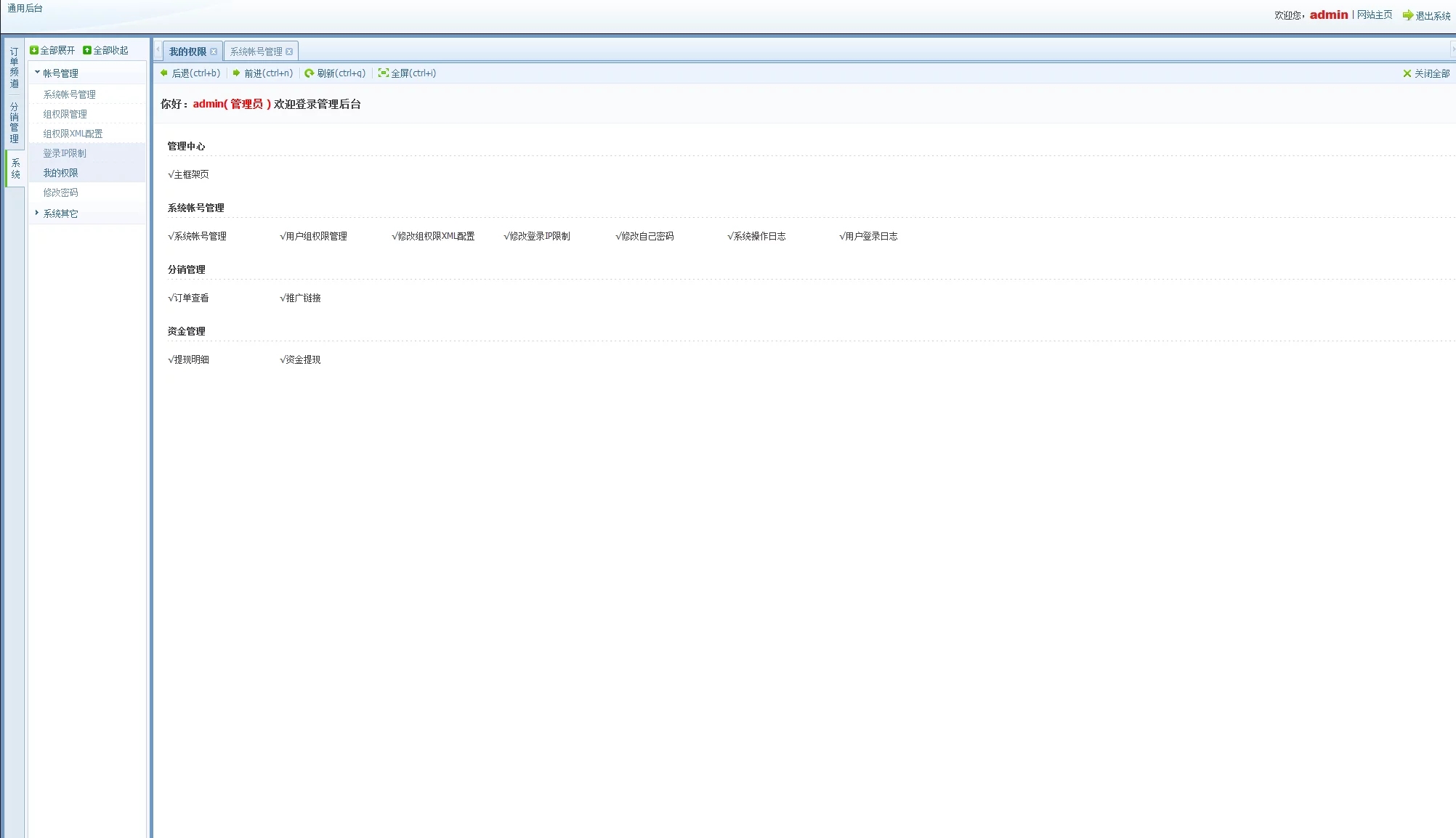Click the 全部收起 collapse-all icon
This screenshot has height=838, width=1456.
point(87,50)
